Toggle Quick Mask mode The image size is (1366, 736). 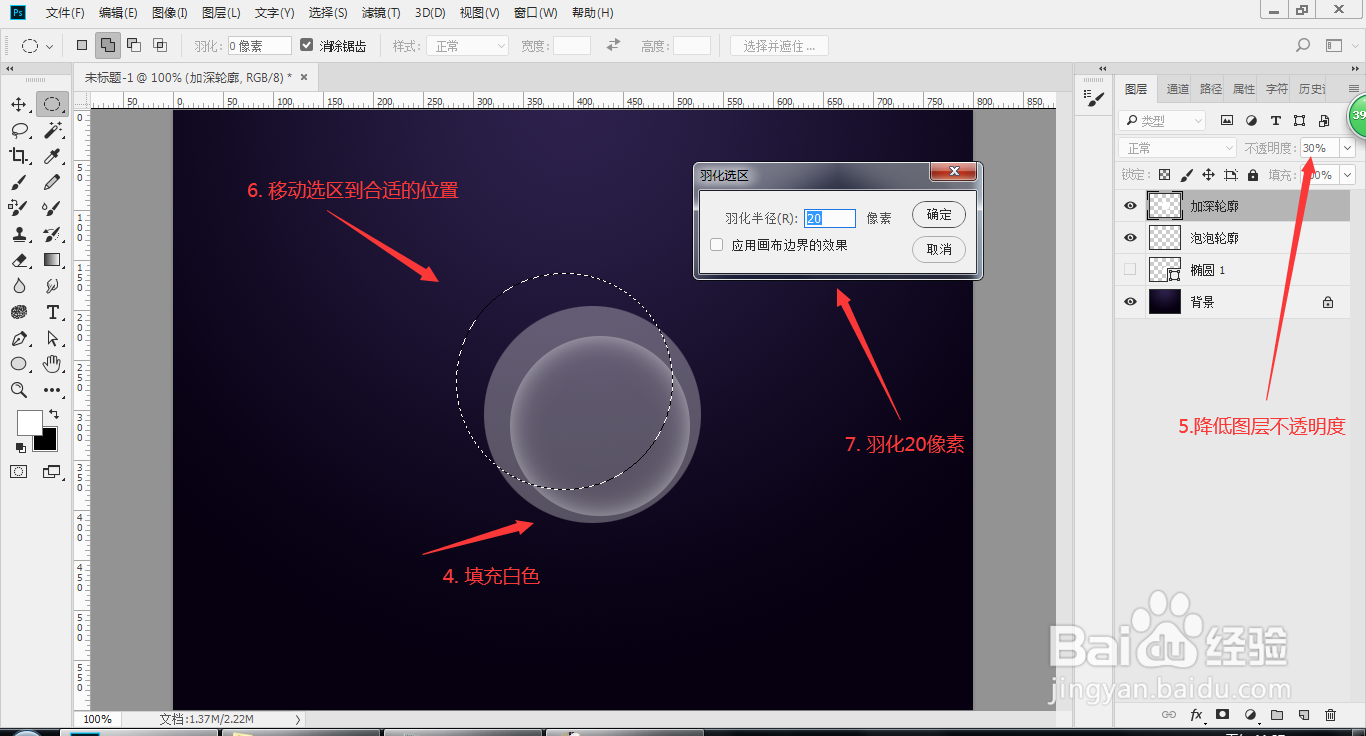tap(19, 472)
